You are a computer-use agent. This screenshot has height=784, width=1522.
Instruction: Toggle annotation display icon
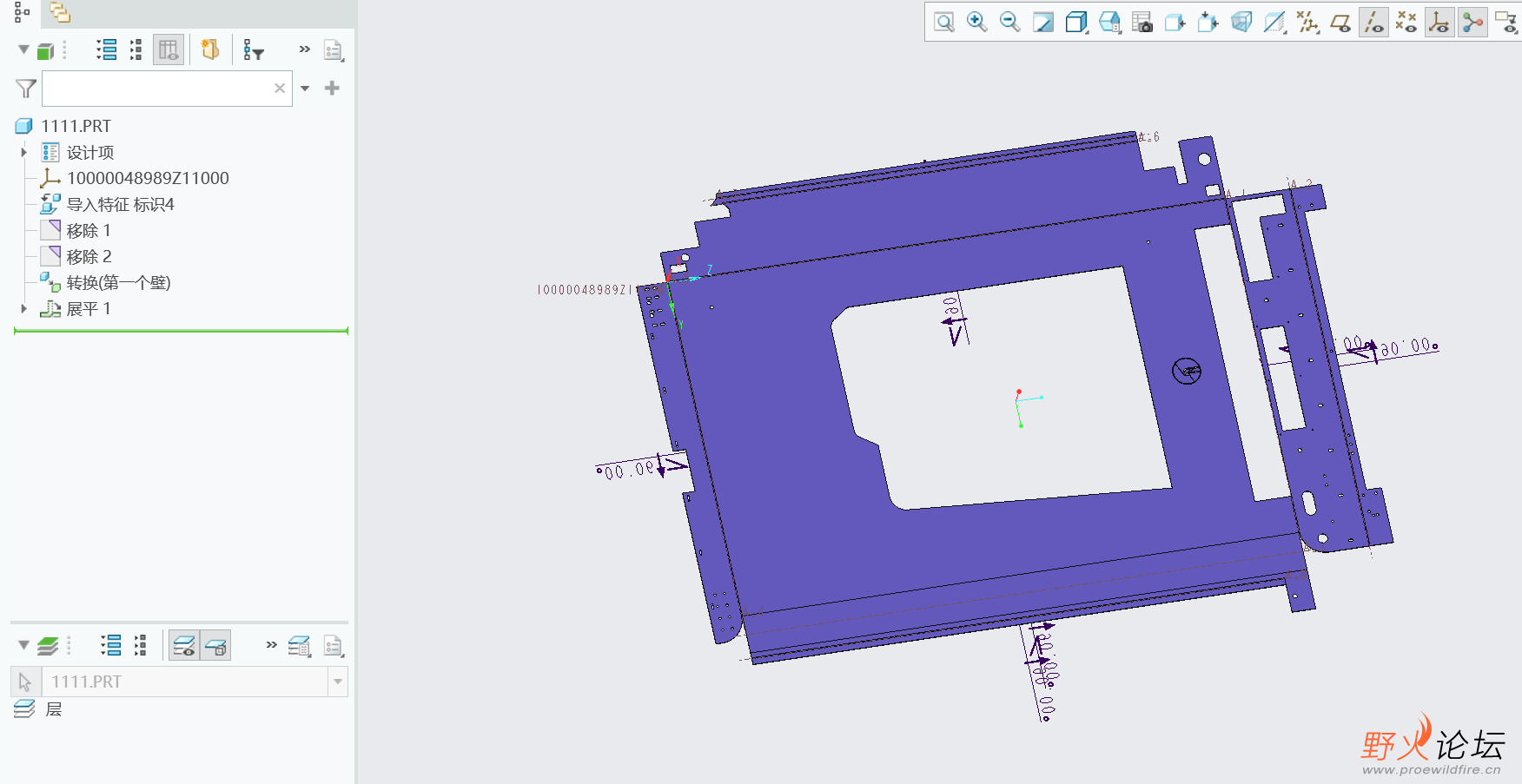1505,22
